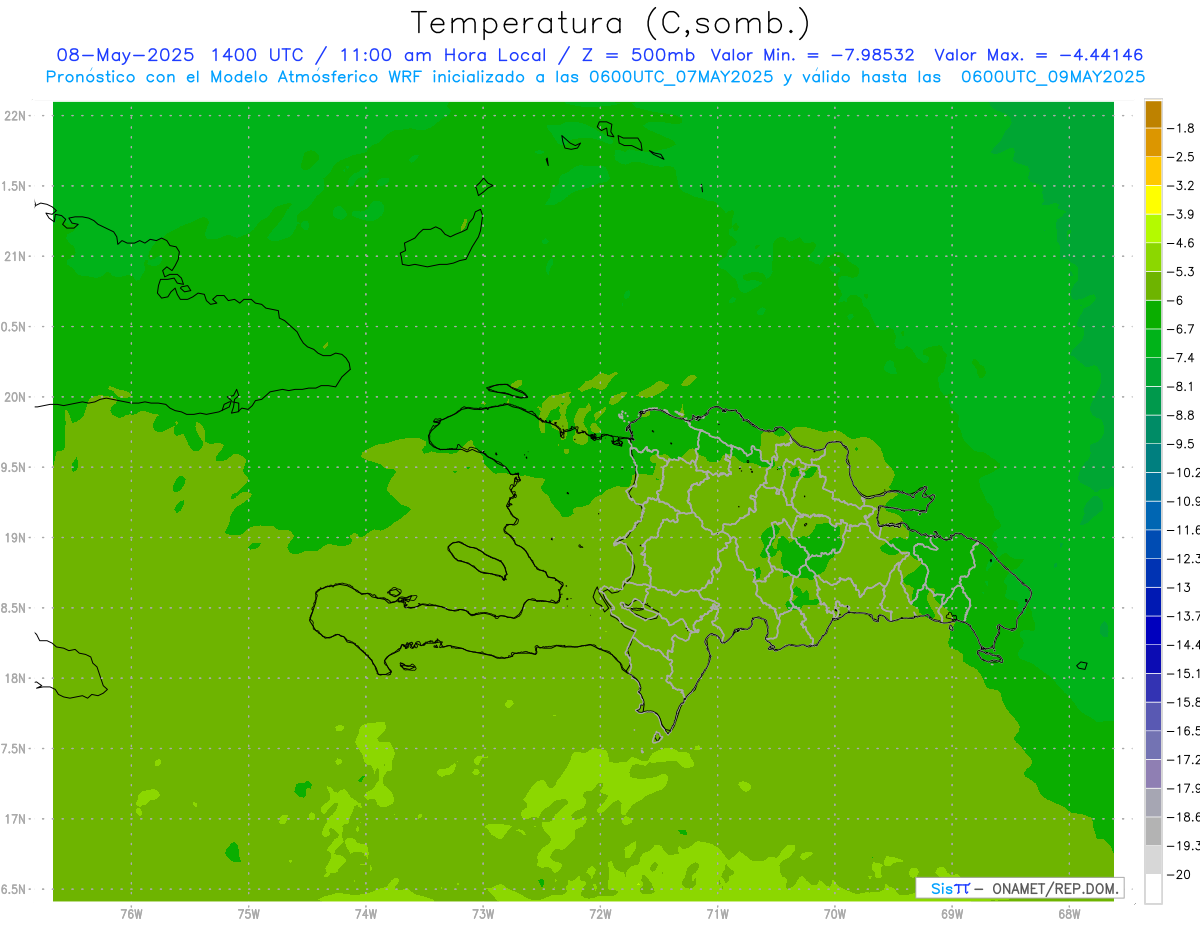1200x927 pixels.
Task: Select the -13 colorbar value label
Action: point(1181,587)
